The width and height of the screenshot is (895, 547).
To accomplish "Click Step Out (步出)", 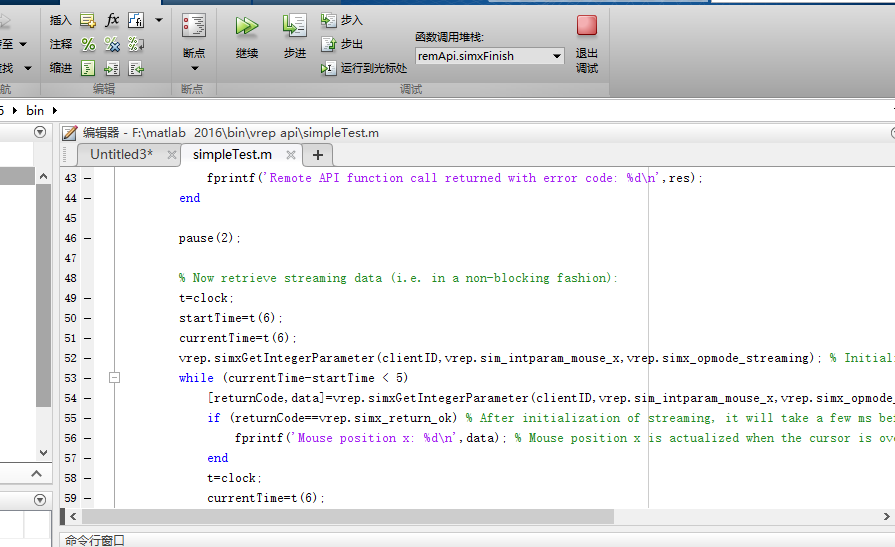I will (x=341, y=44).
